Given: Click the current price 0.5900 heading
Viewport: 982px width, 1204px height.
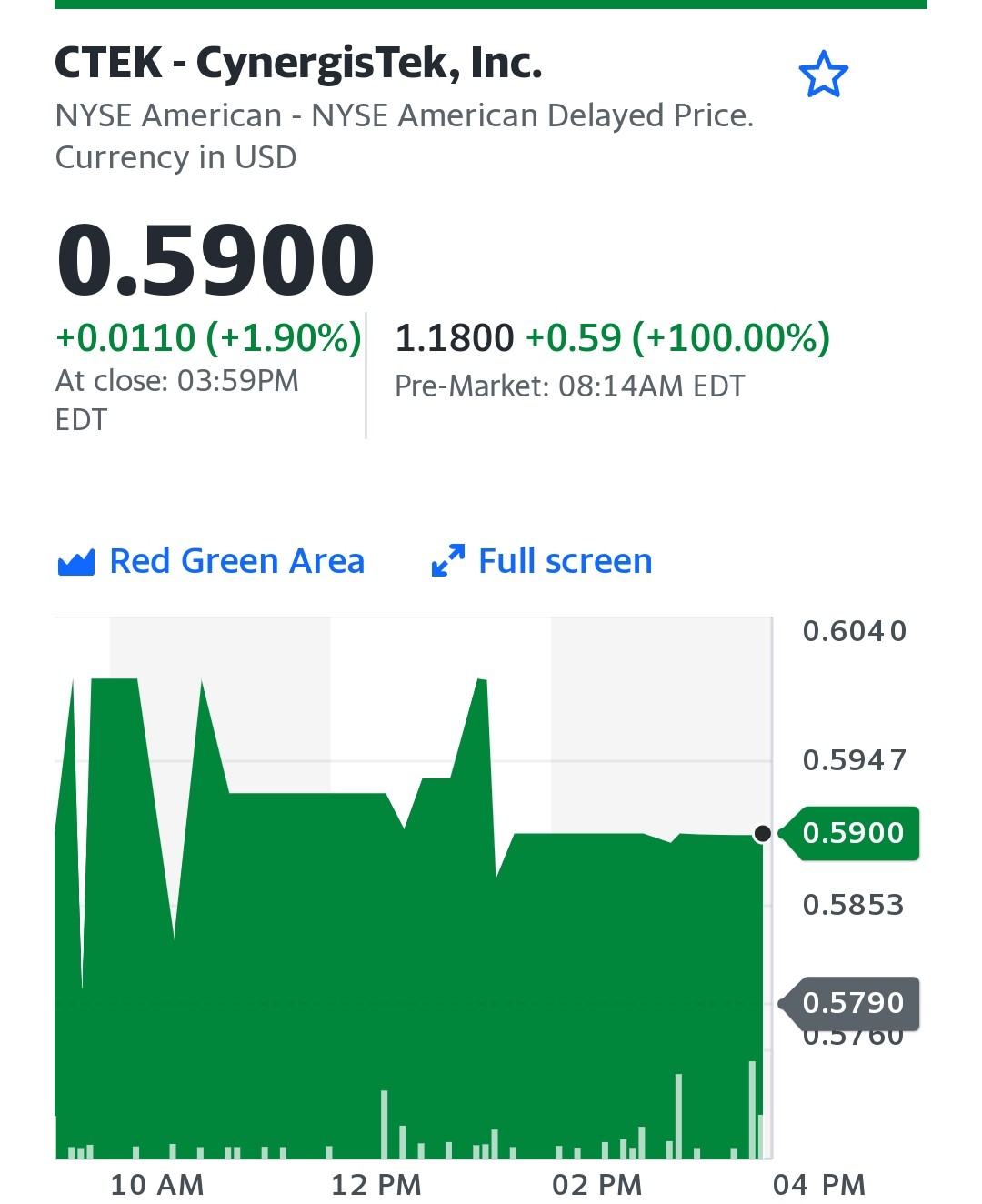Looking at the screenshot, I should click(215, 260).
